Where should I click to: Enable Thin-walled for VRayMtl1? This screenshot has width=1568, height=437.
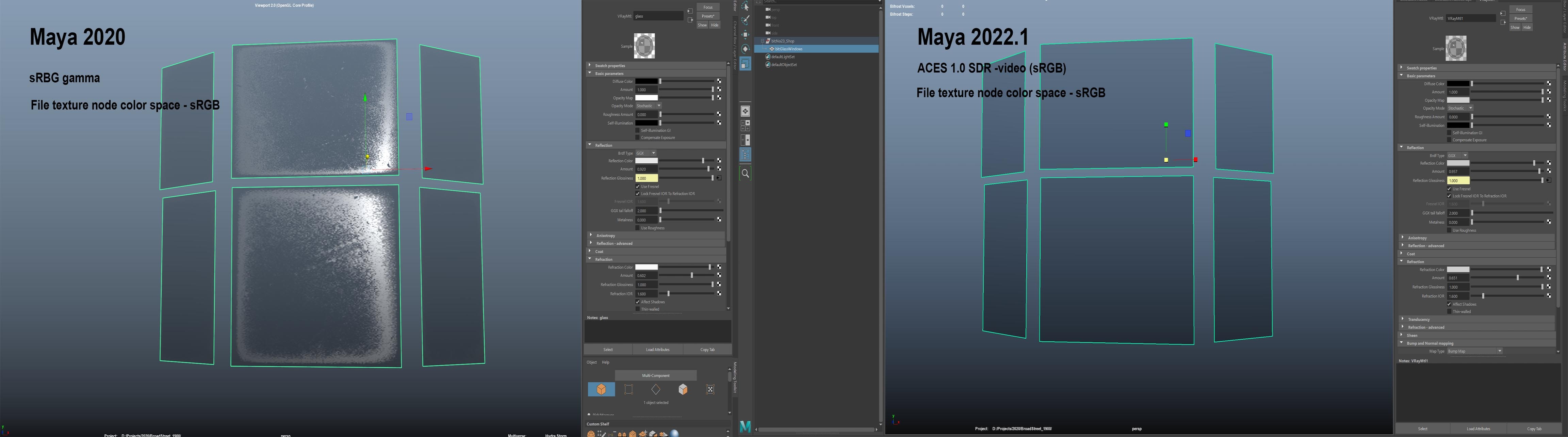1449,312
